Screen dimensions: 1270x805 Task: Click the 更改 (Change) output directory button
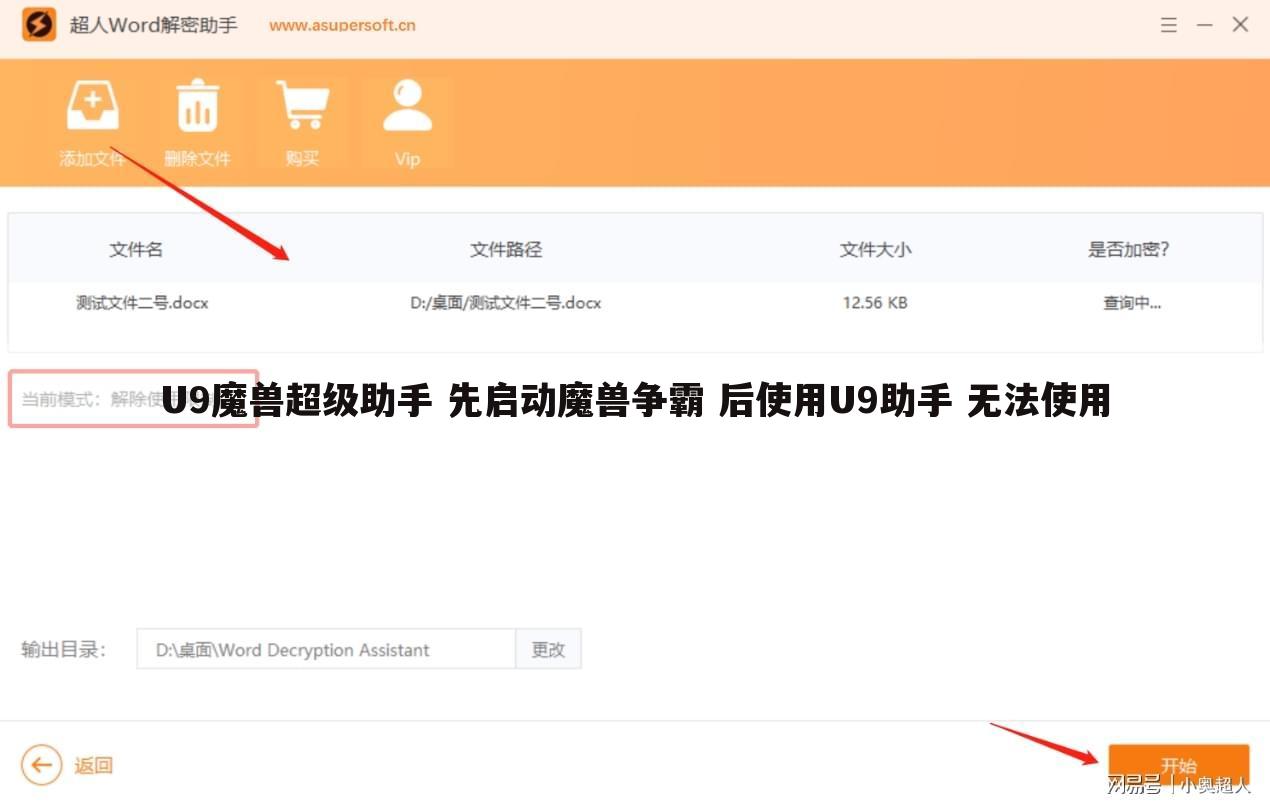pyautogui.click(x=548, y=649)
